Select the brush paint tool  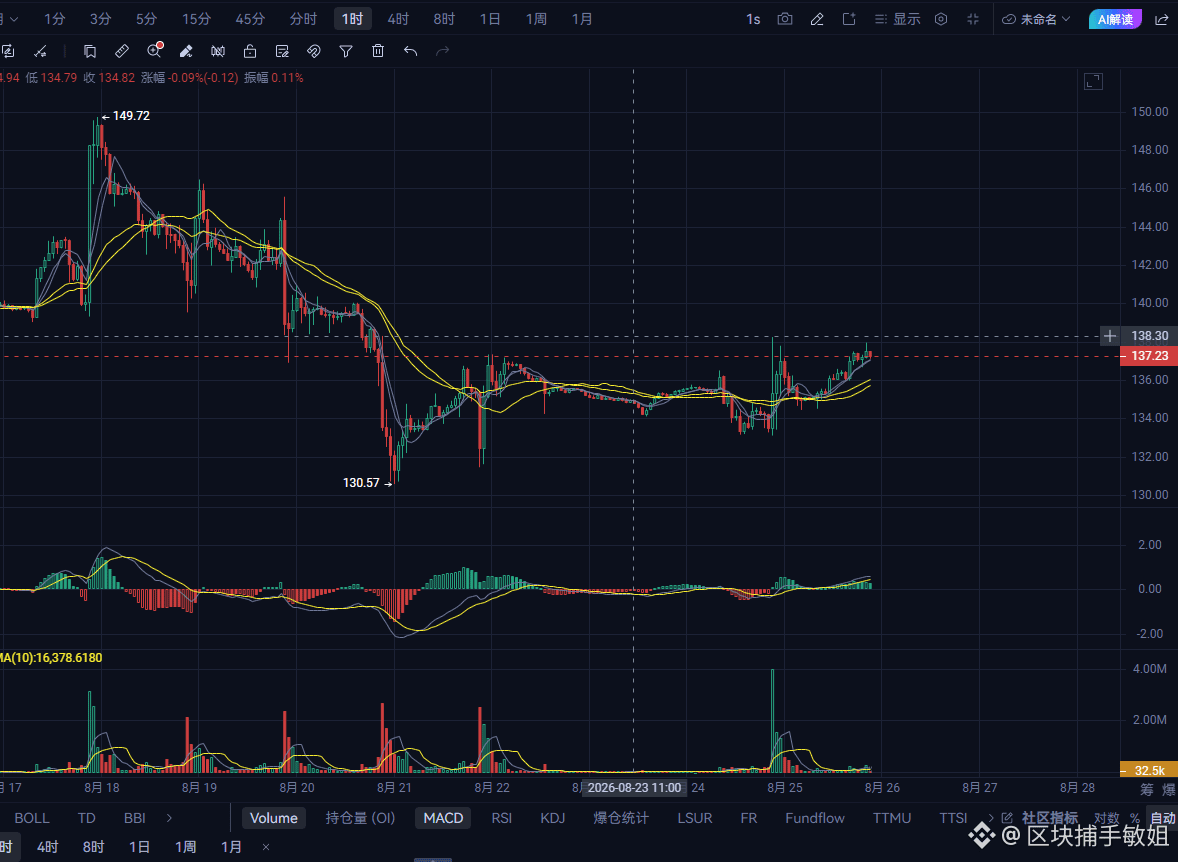click(x=186, y=51)
